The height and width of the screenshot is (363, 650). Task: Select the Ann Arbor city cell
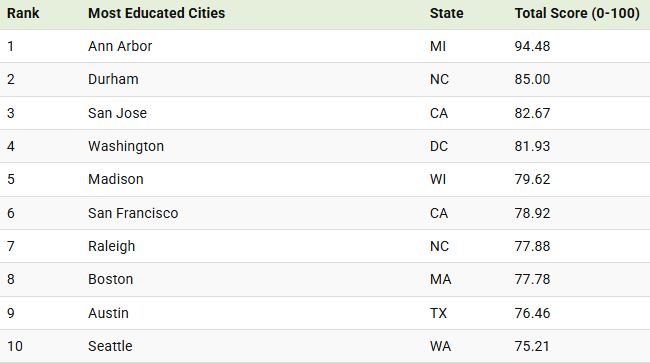click(x=120, y=46)
